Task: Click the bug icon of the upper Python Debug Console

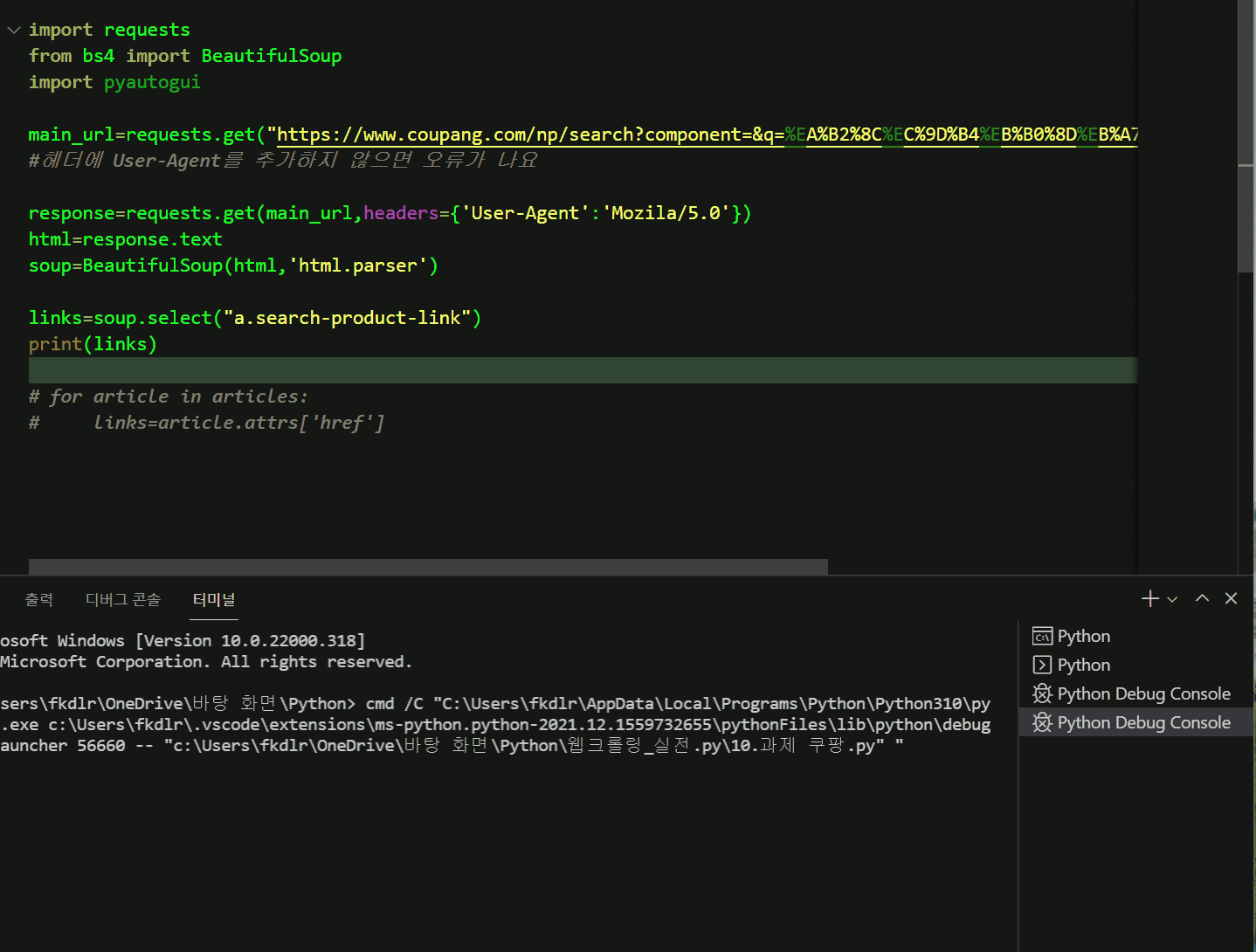Action: click(1042, 694)
